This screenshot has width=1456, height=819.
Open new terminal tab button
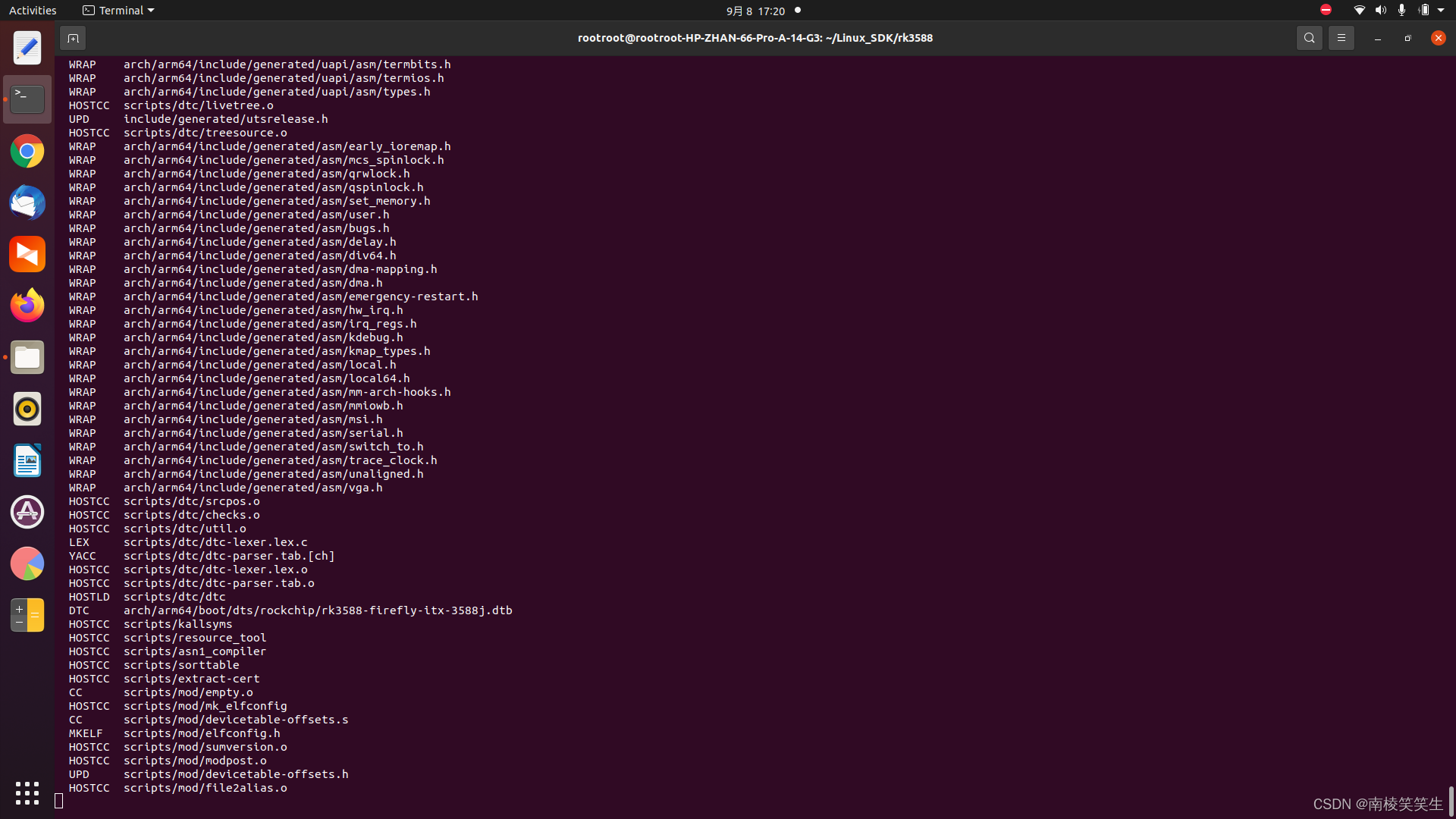point(73,38)
